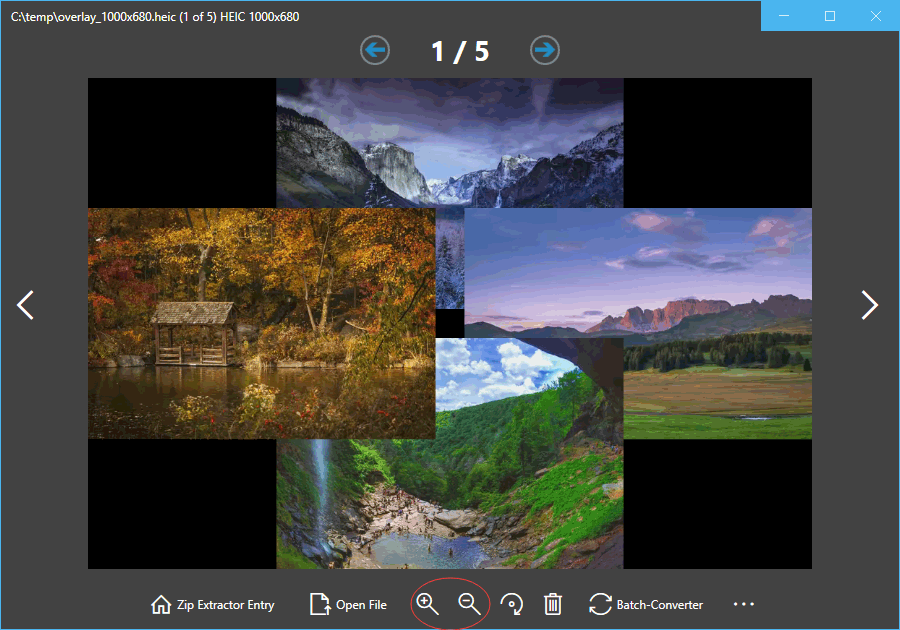Zoom in with the plus magnifier icon

coord(428,604)
